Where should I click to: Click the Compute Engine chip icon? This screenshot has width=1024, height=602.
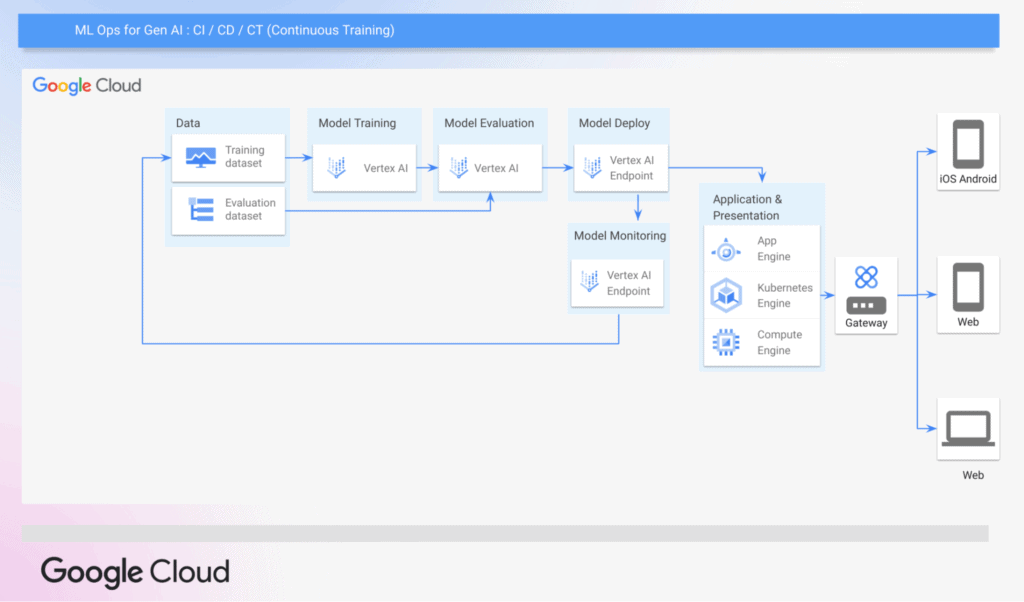click(726, 342)
